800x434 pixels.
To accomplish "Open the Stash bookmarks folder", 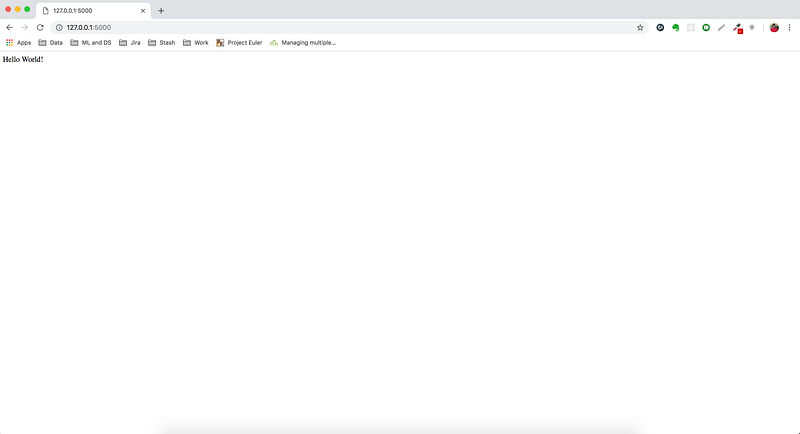I will point(162,43).
